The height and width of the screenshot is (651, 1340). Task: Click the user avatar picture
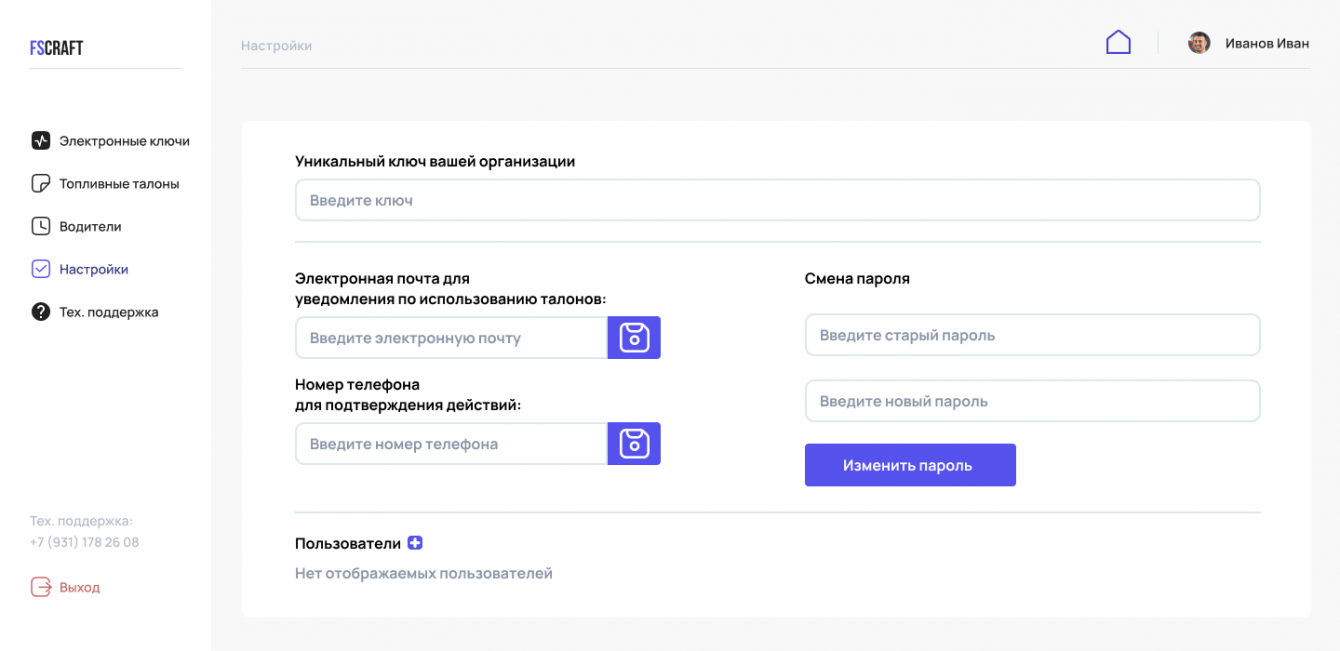click(1199, 43)
